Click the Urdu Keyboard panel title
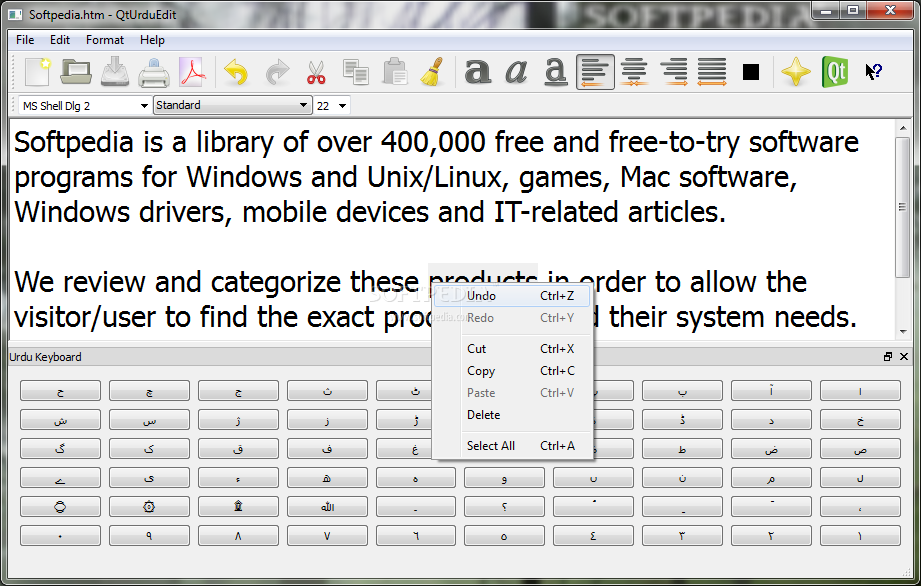 pyautogui.click(x=45, y=357)
